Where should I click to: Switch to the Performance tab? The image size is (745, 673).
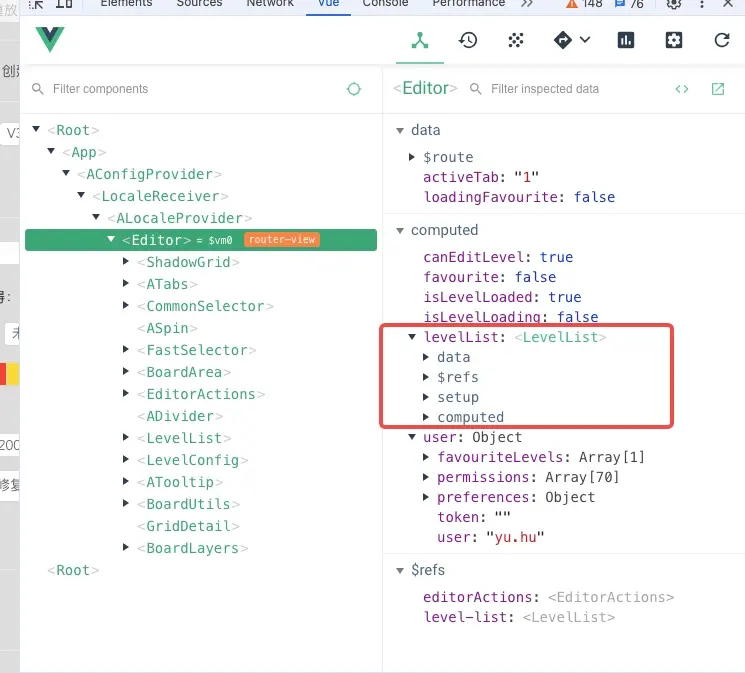click(x=468, y=4)
